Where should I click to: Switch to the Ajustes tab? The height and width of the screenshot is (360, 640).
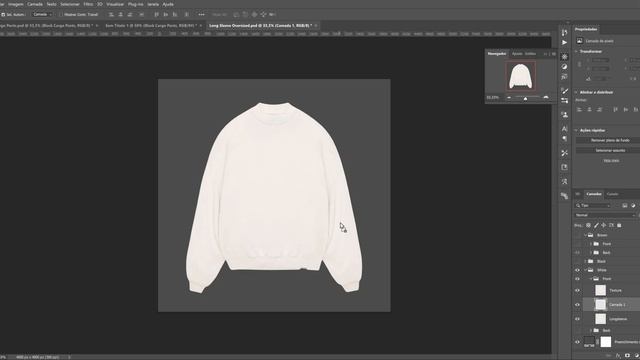pyautogui.click(x=517, y=53)
